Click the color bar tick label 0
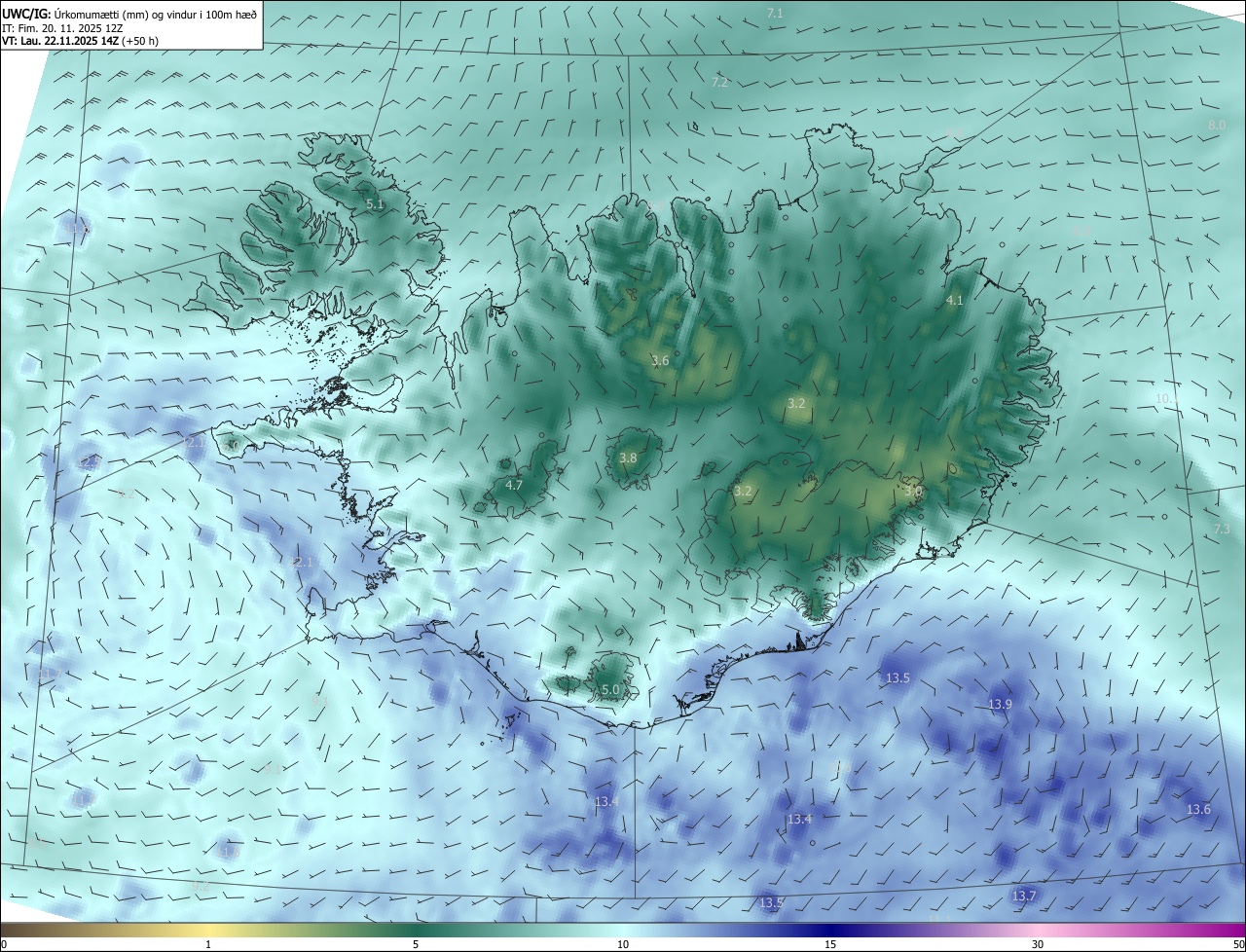Screen dimensions: 1246x952 tap(4, 944)
